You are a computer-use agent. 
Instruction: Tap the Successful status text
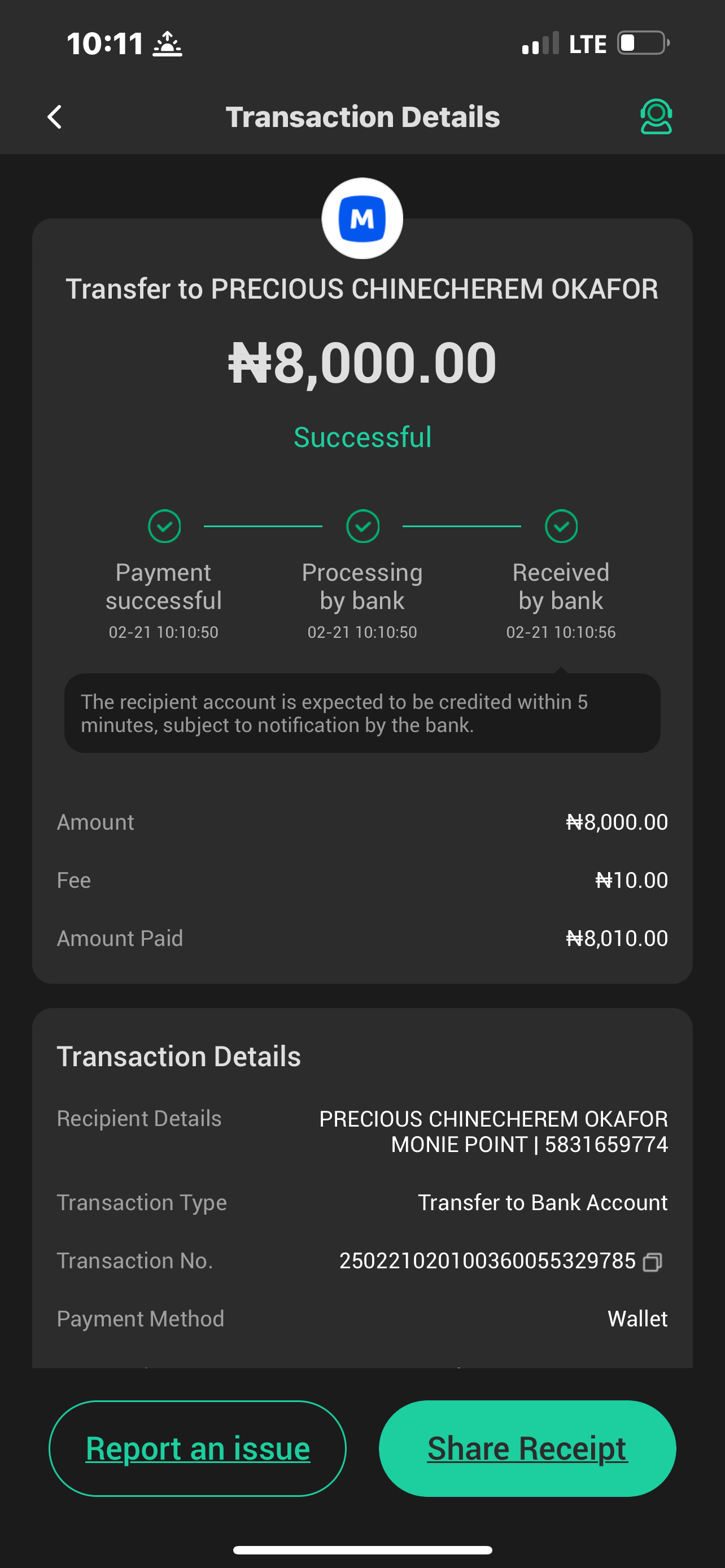click(362, 437)
